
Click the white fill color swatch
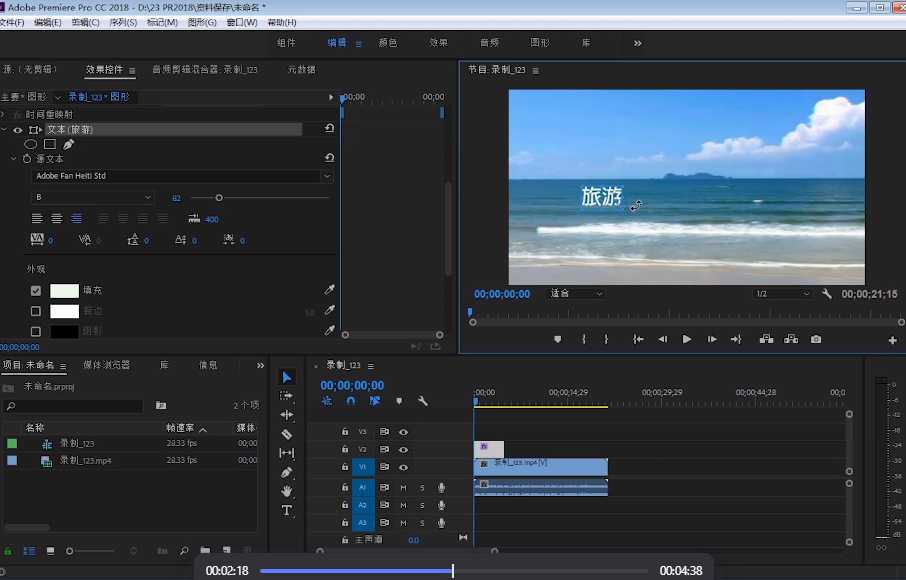click(x=64, y=291)
